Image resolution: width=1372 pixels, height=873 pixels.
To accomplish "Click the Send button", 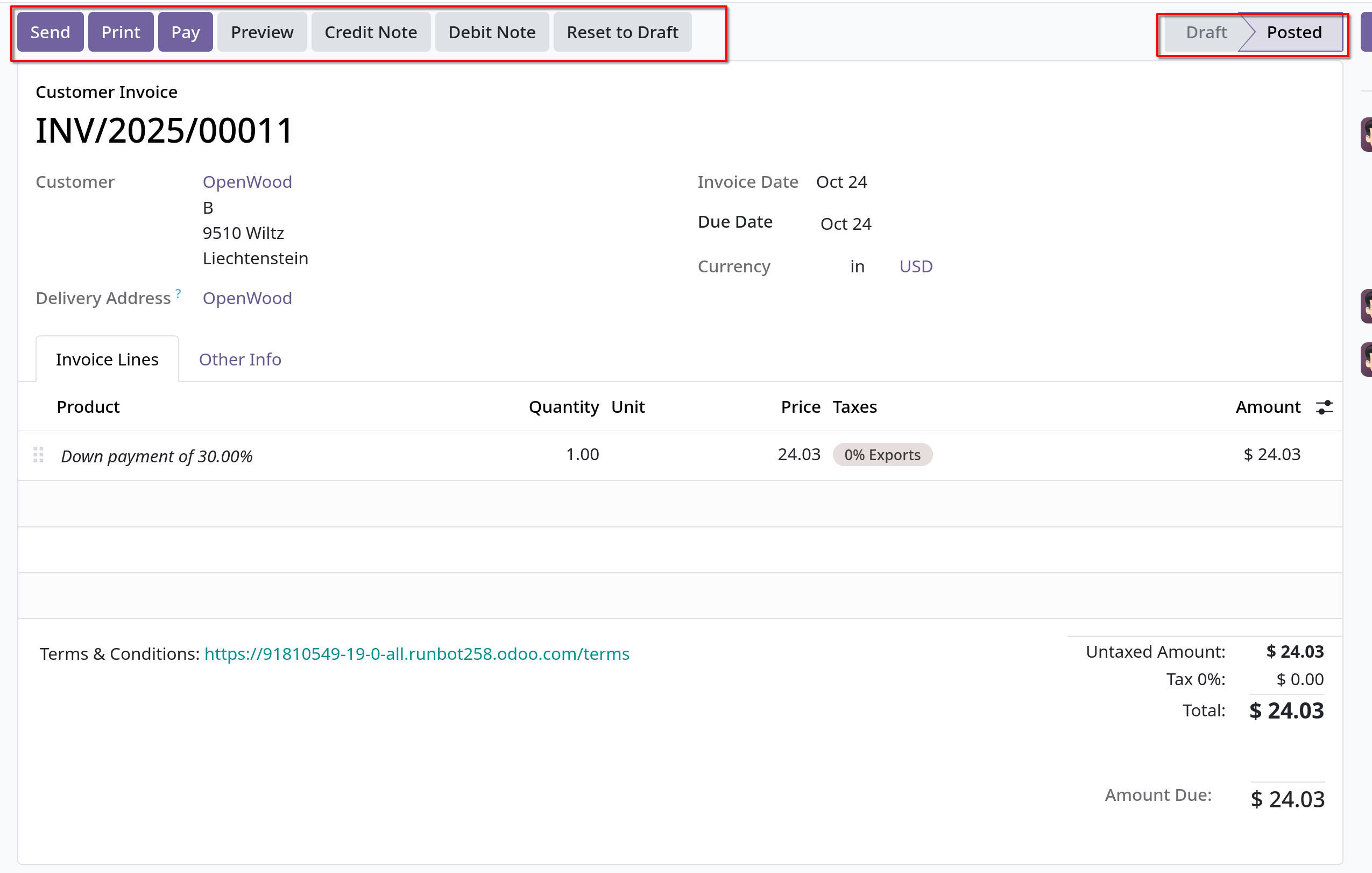I will [x=50, y=32].
